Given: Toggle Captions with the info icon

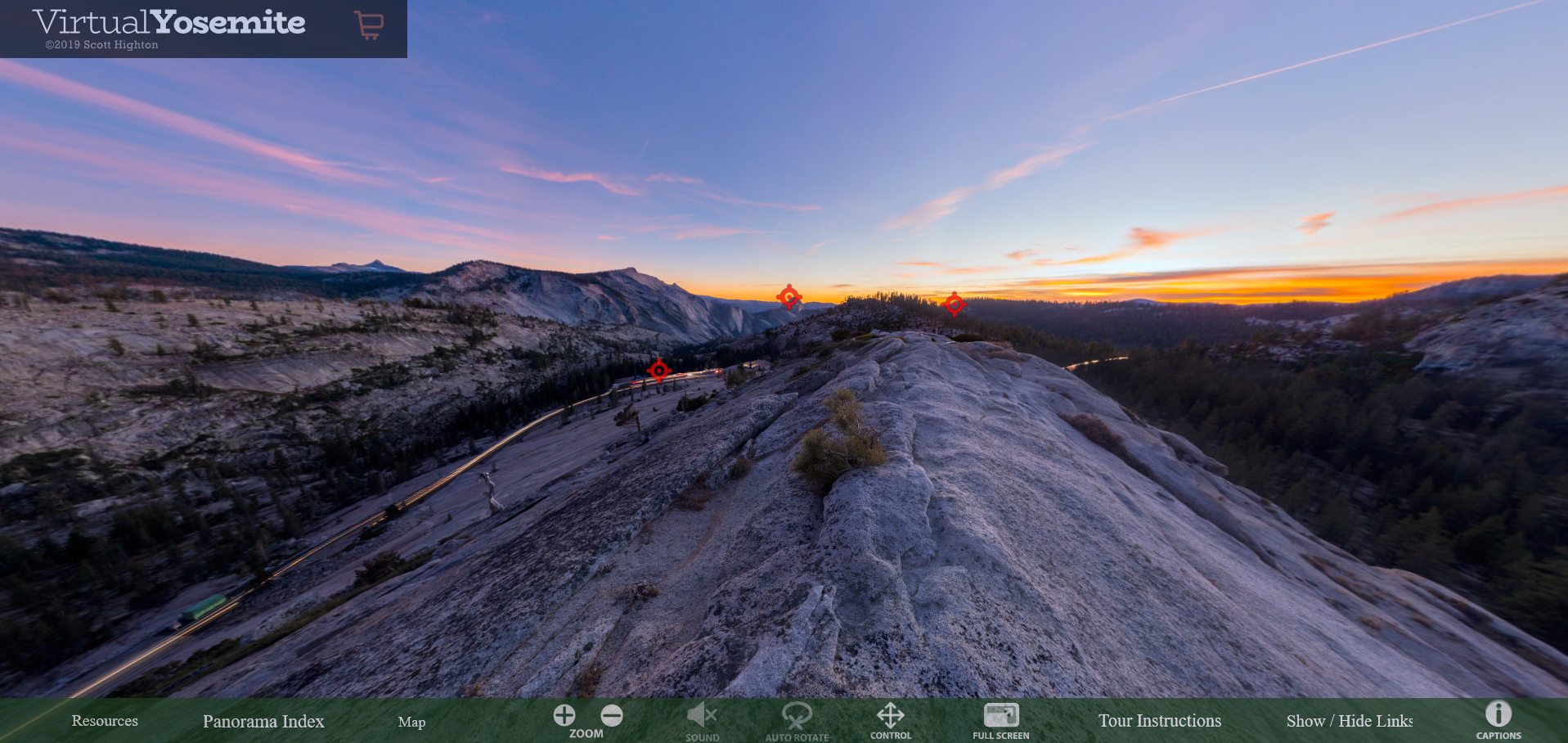Looking at the screenshot, I should coord(1498,714).
